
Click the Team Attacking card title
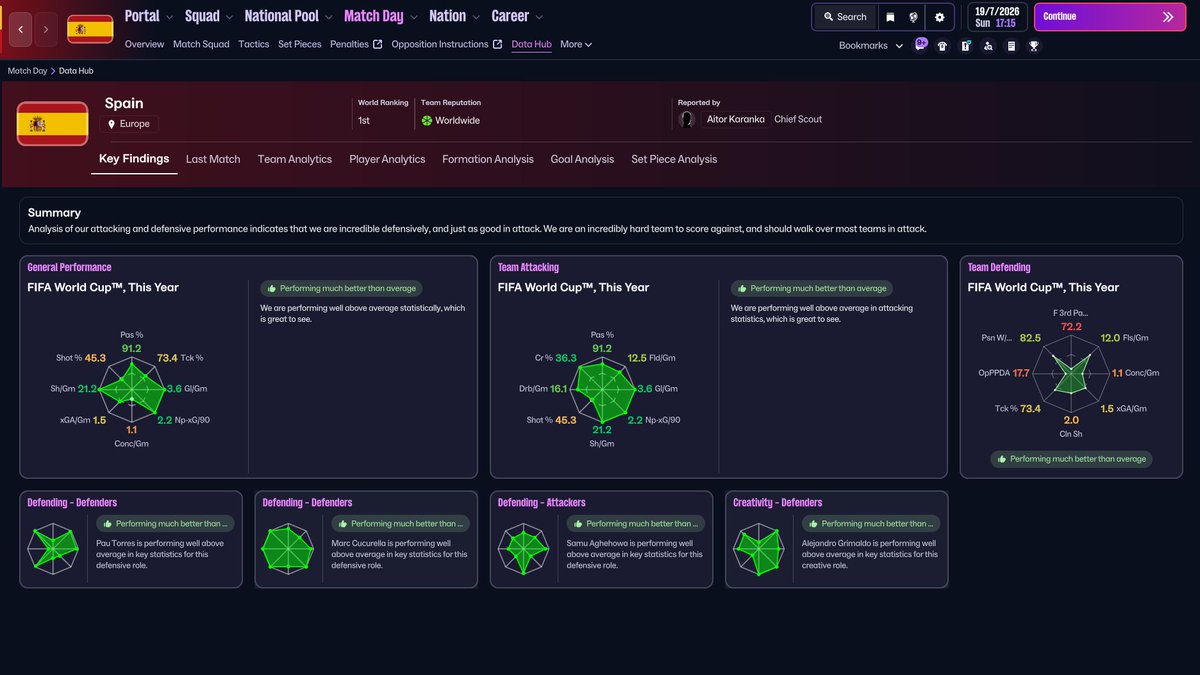coord(528,268)
